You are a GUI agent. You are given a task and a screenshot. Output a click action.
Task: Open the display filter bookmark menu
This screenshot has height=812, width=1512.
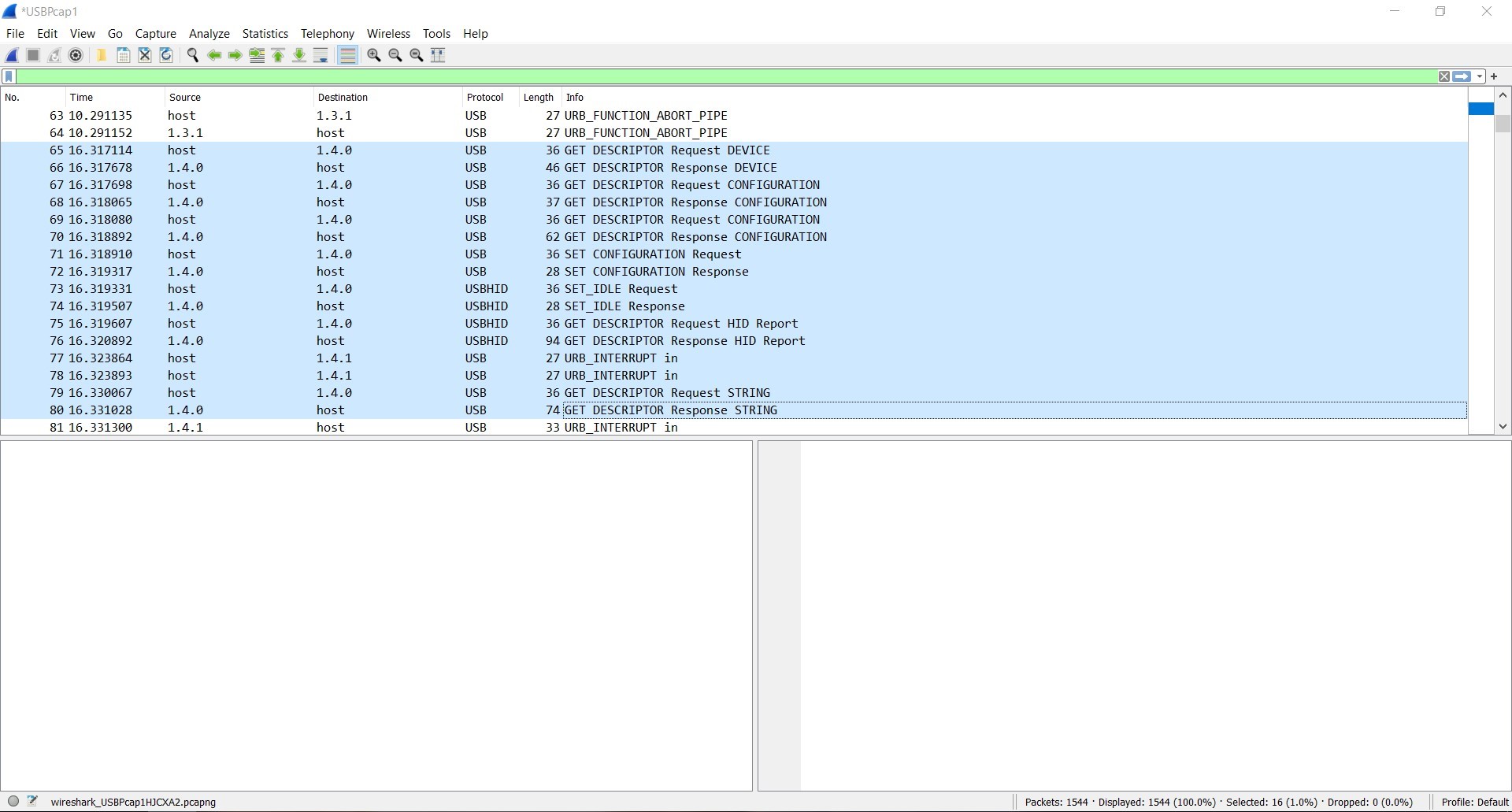click(9, 76)
